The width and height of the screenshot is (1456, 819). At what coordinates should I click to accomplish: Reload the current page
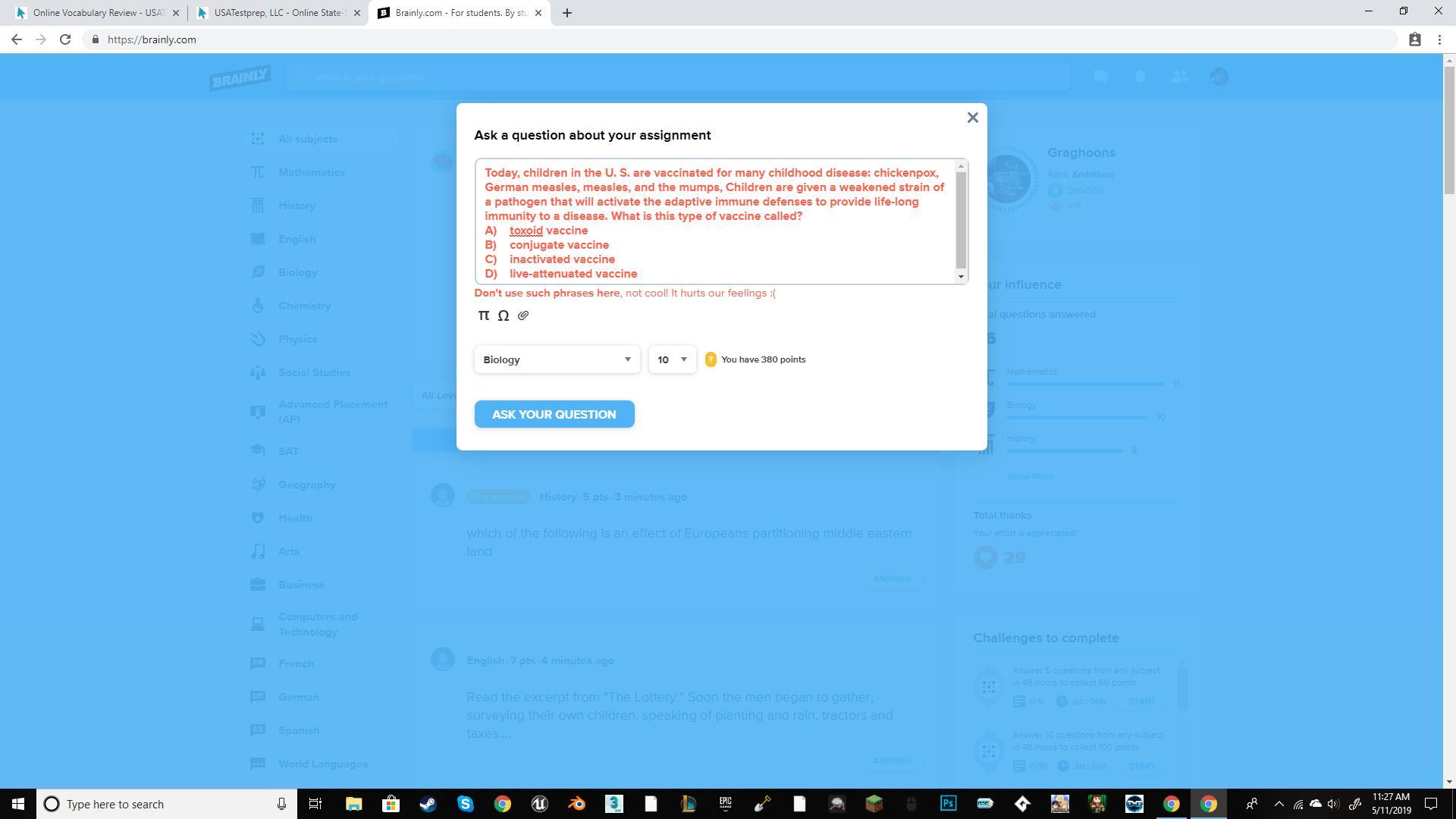click(65, 39)
